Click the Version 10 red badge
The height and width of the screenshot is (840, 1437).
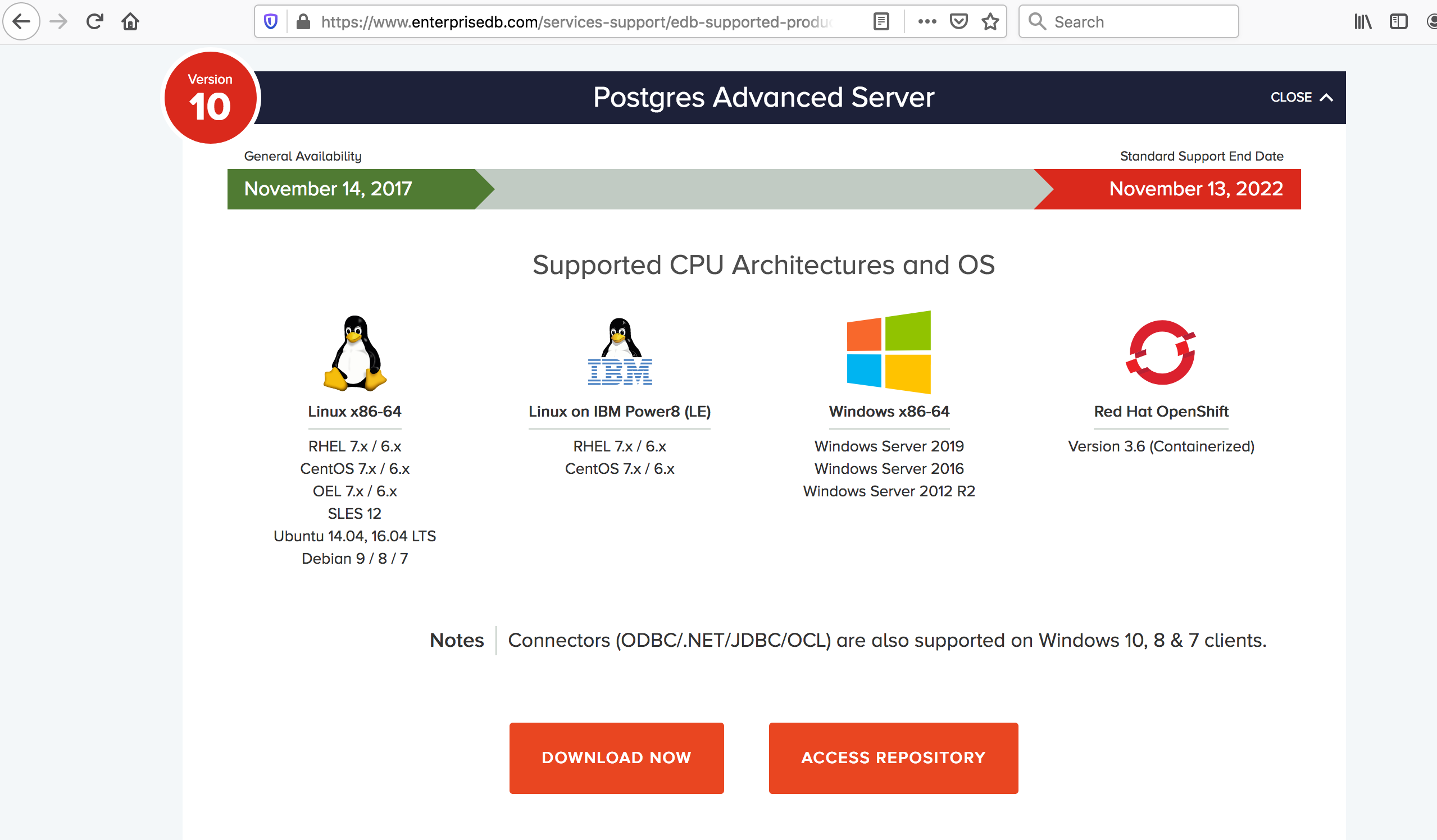click(x=211, y=98)
